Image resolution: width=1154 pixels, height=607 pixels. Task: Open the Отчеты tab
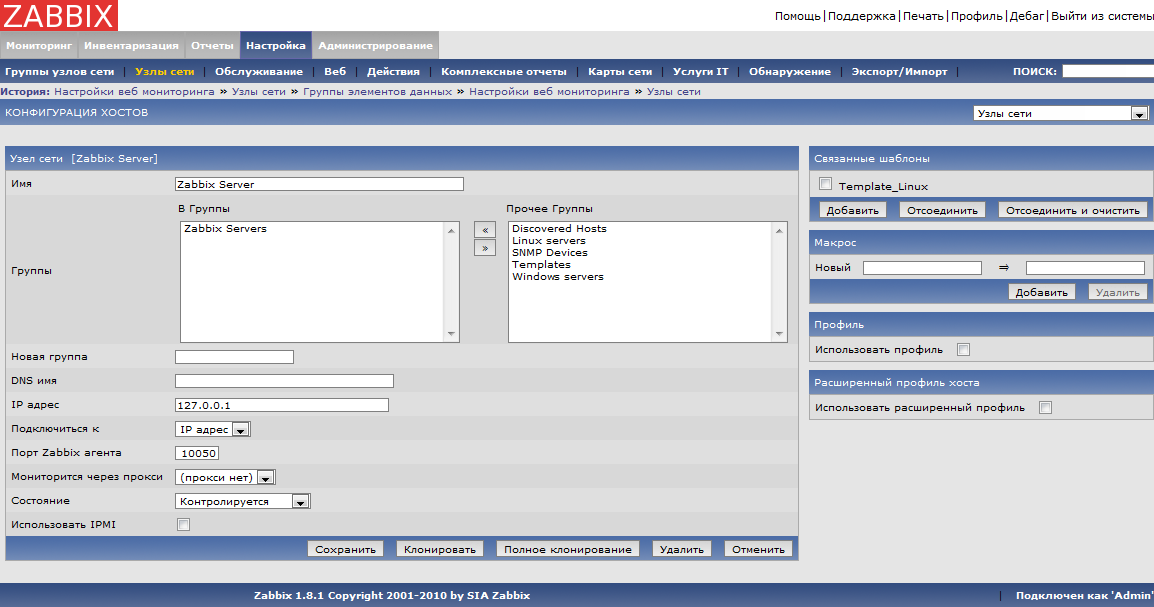point(212,46)
